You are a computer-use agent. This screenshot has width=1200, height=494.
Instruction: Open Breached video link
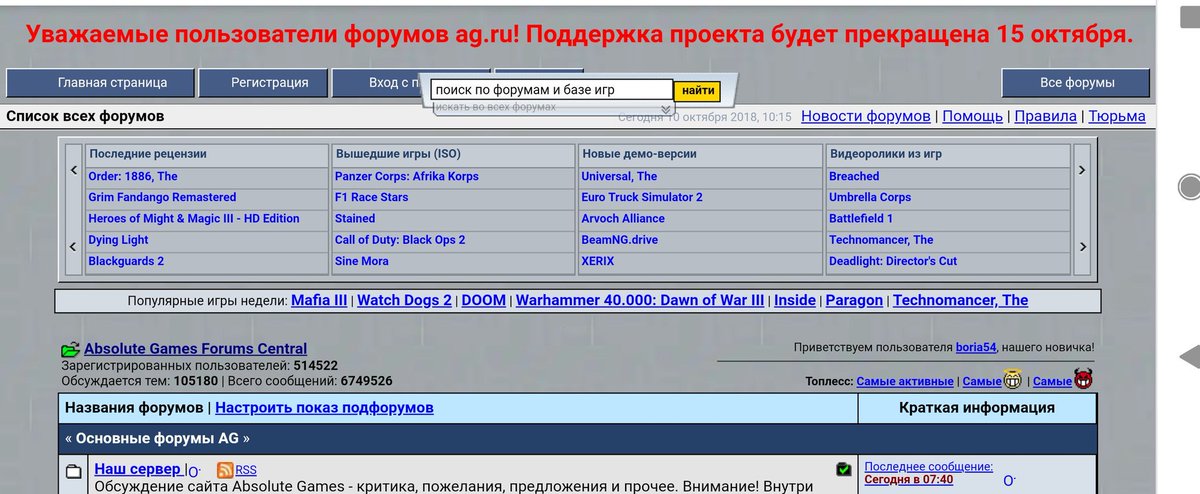(854, 176)
